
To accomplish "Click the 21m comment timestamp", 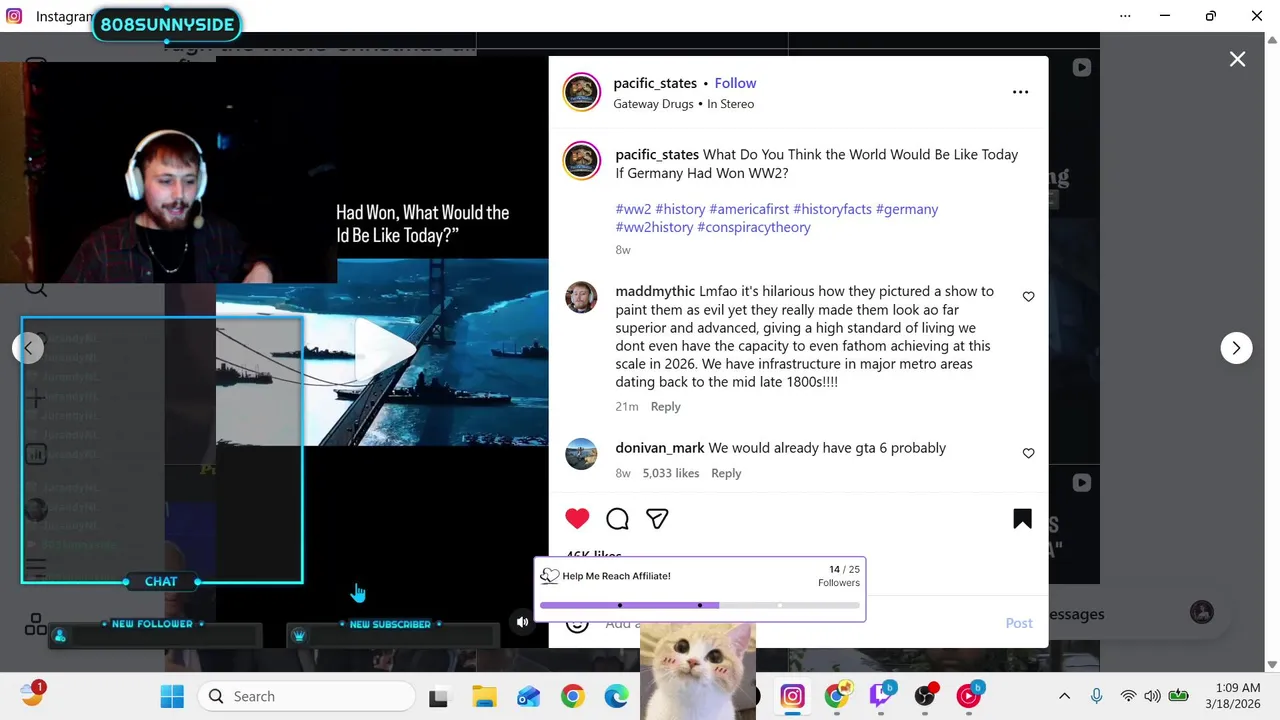I will [x=627, y=406].
